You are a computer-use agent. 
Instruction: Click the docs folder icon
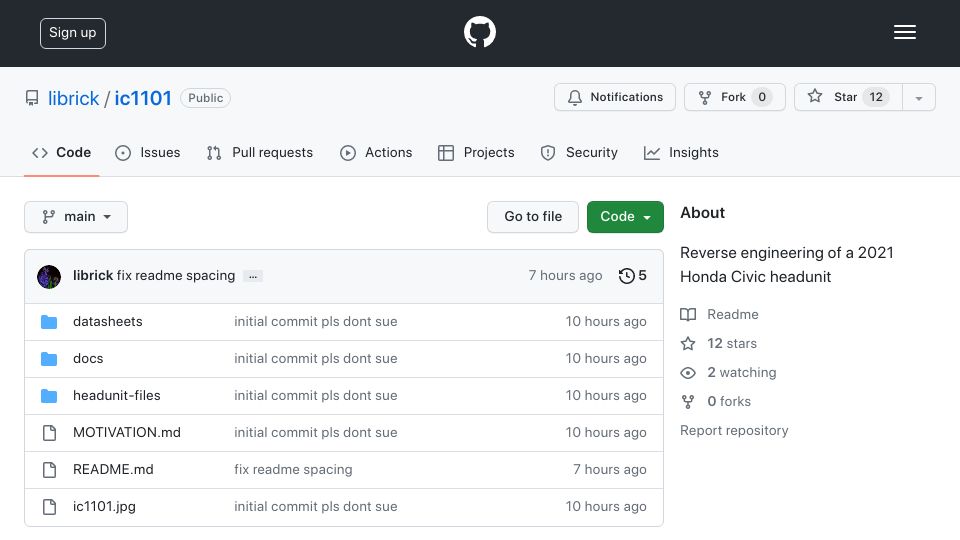pyautogui.click(x=49, y=359)
